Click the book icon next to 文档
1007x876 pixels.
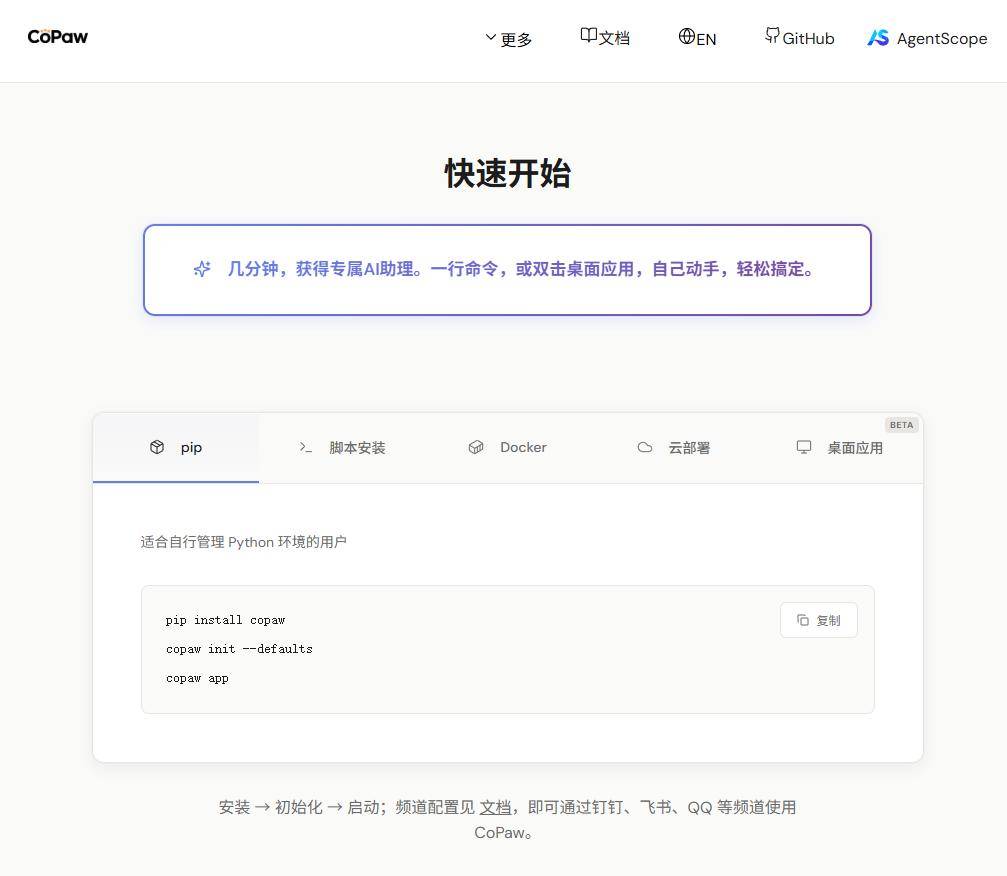point(588,36)
